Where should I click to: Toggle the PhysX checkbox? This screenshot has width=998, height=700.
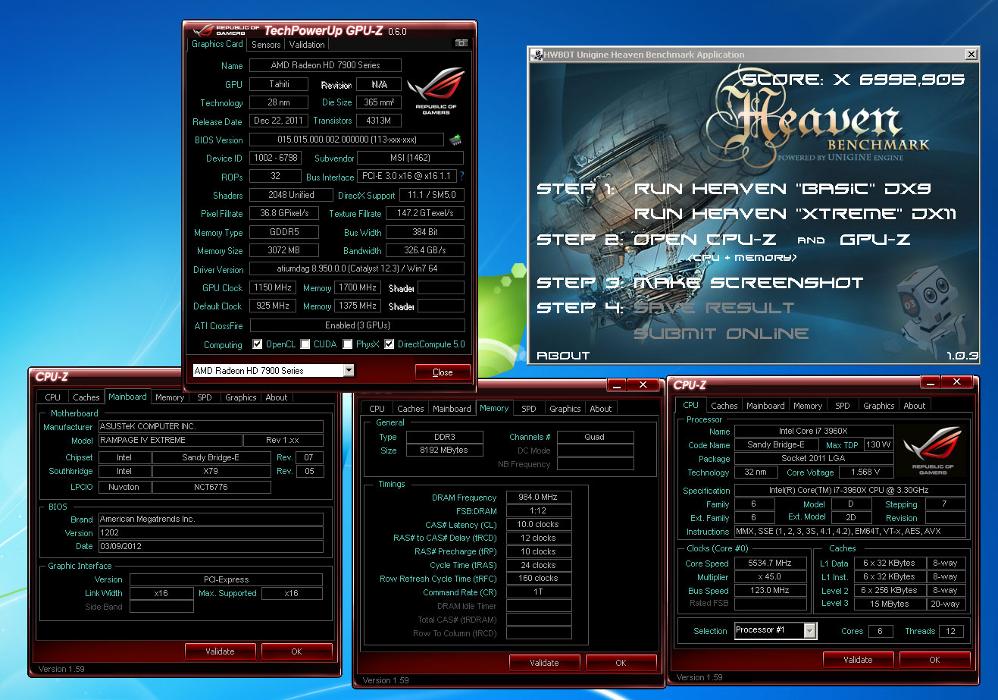348,344
